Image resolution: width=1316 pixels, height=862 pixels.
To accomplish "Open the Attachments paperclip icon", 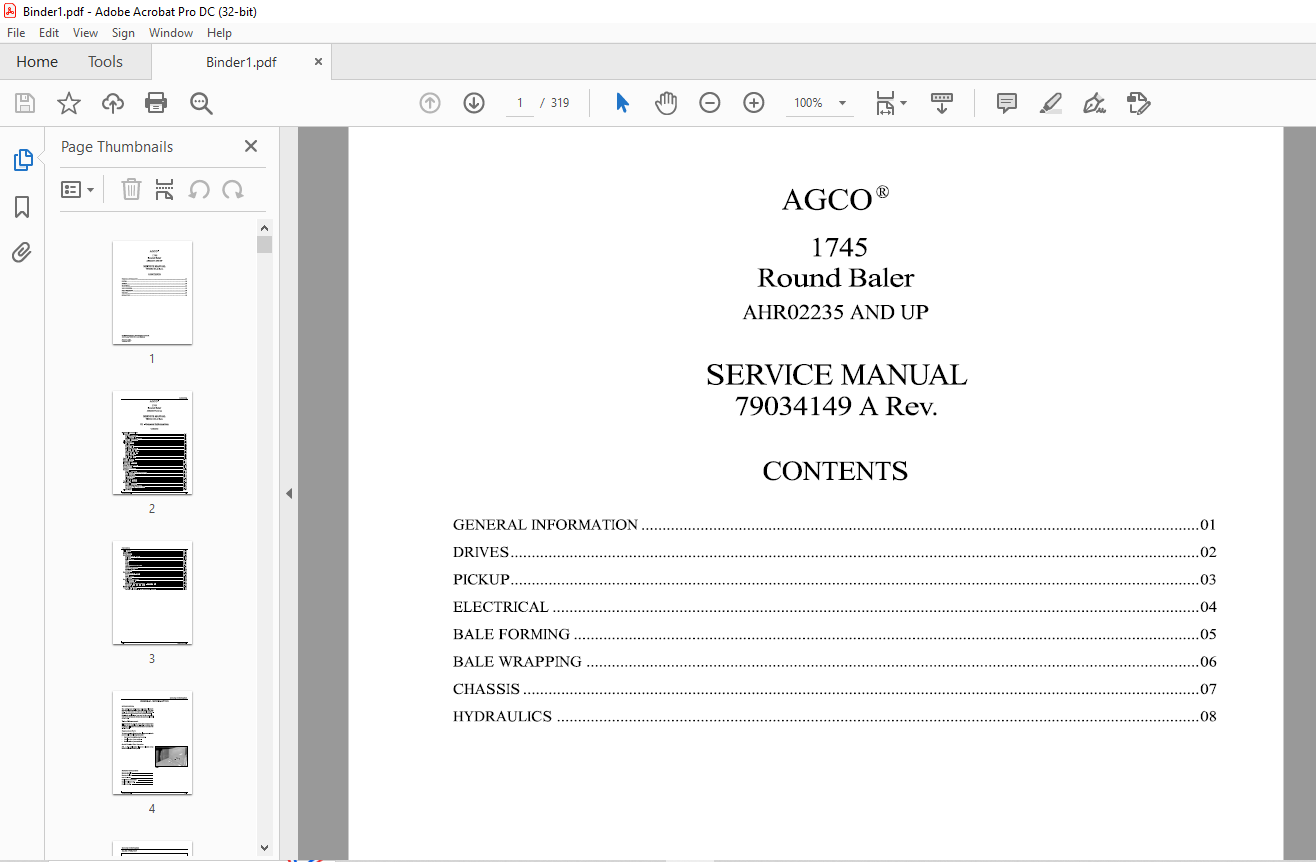I will [x=22, y=252].
